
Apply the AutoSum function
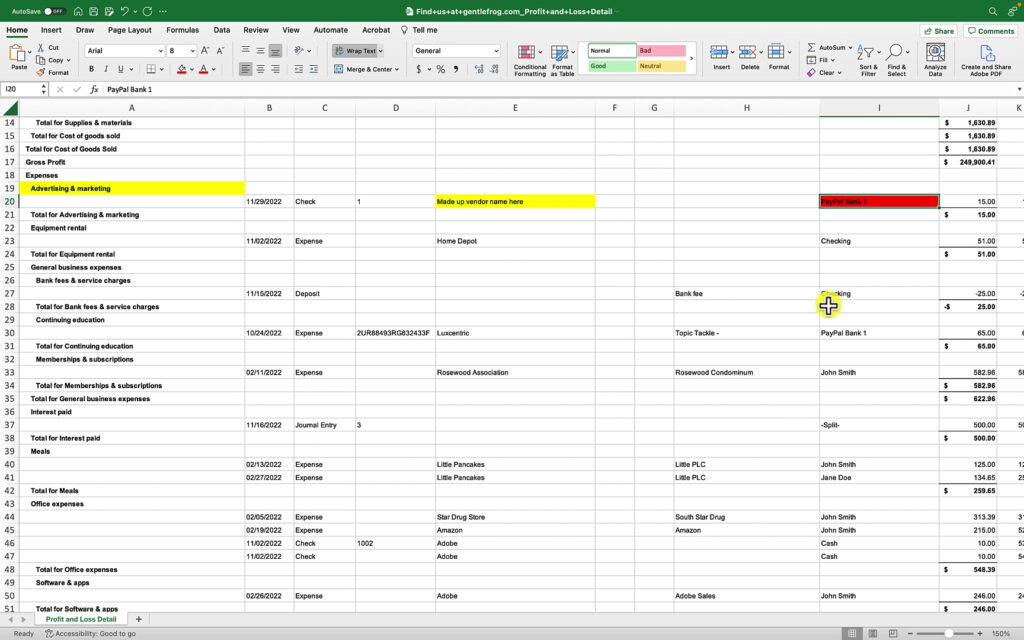point(831,47)
